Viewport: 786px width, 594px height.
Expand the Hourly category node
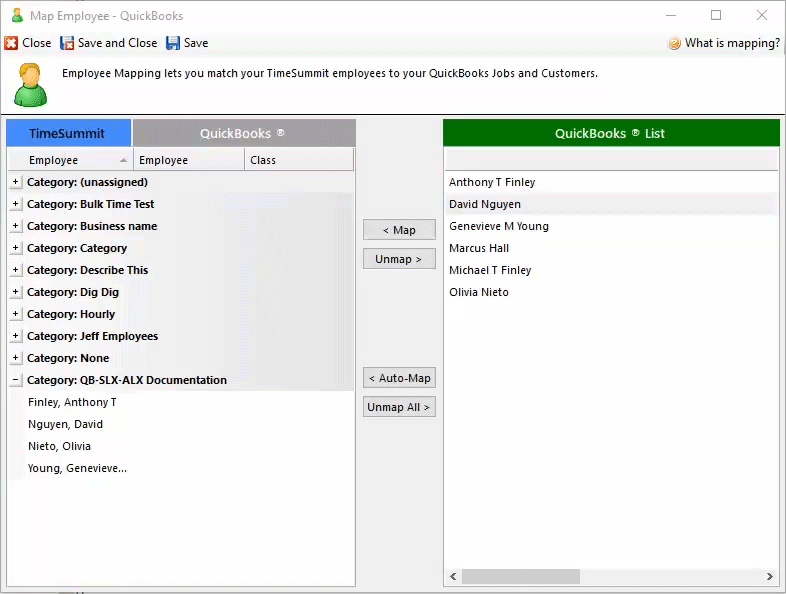point(15,314)
